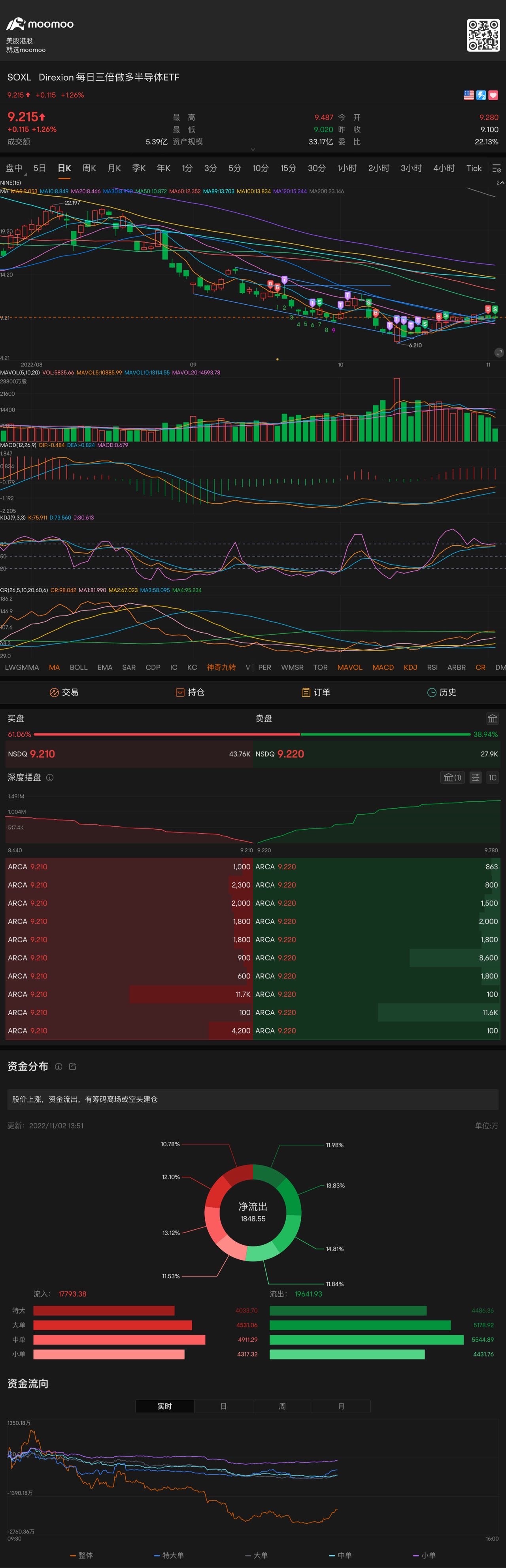
Task: Click the bid/ask ratio bar
Action: (x=252, y=734)
